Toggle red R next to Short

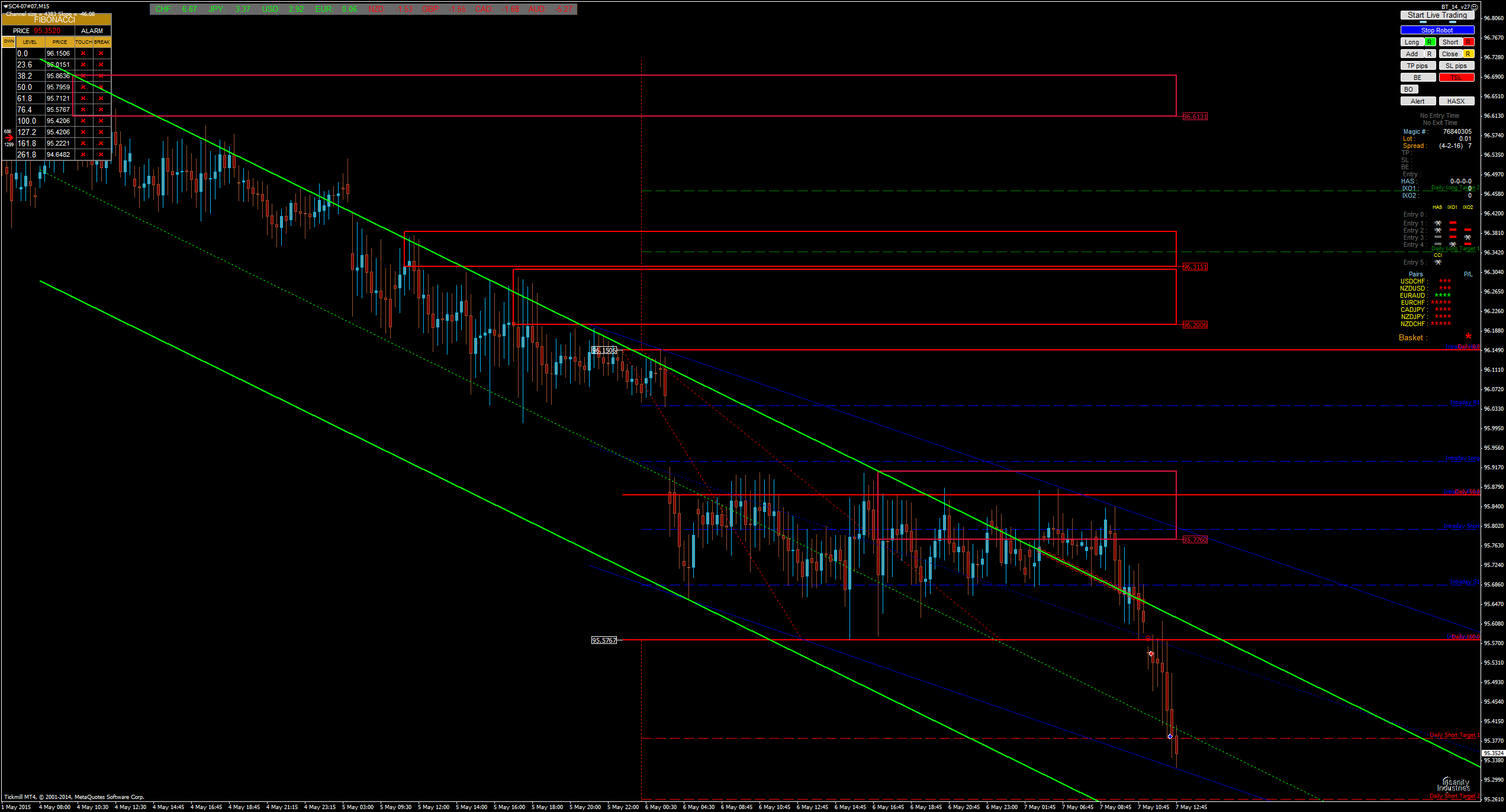click(x=1469, y=42)
